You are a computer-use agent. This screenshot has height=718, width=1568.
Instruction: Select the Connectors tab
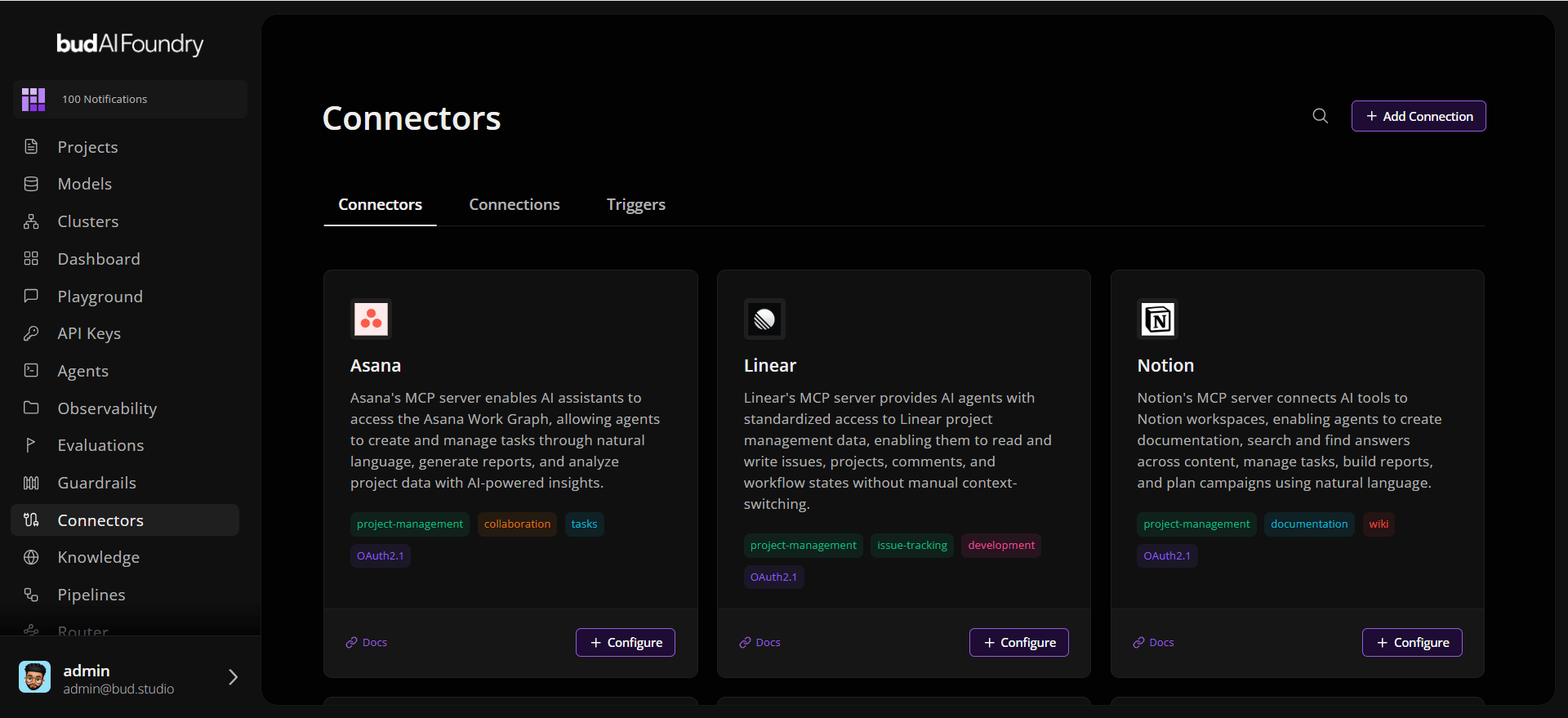point(380,204)
